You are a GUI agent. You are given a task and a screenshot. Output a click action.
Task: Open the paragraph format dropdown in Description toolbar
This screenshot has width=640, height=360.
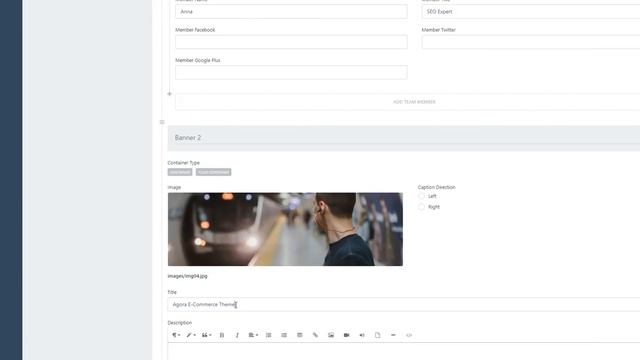(176, 335)
